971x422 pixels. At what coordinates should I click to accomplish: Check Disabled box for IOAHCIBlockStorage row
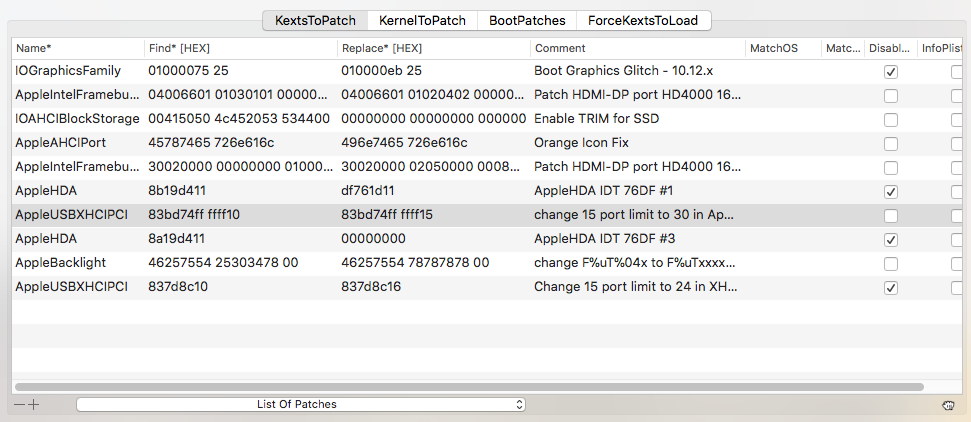tap(890, 120)
